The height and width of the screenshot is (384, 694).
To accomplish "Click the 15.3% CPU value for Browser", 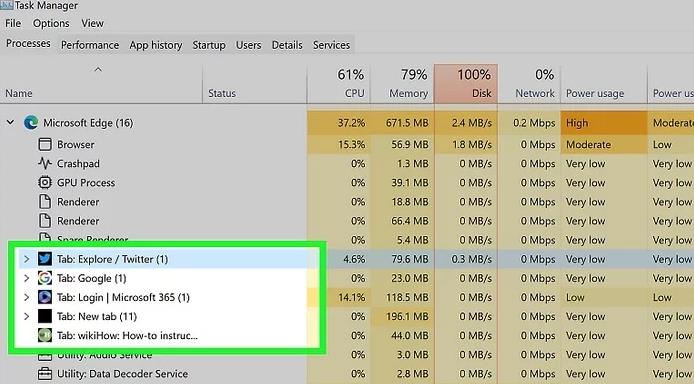I will coord(352,144).
